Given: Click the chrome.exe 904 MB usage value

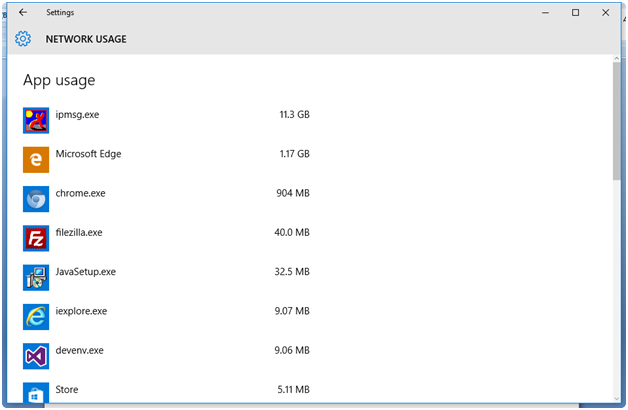Looking at the screenshot, I should 293,193.
